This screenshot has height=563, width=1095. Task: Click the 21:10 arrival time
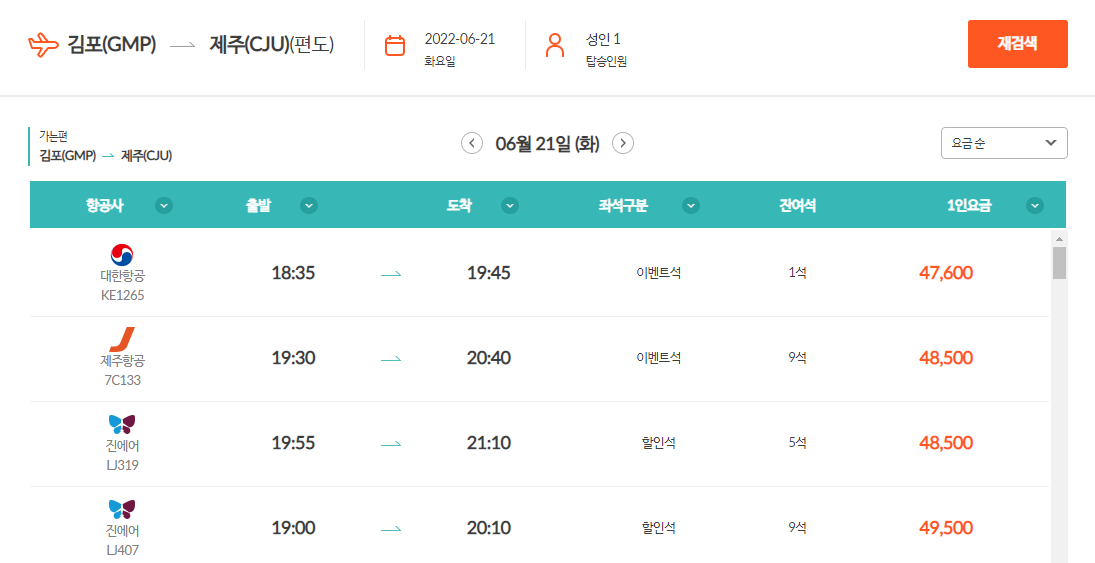(489, 443)
